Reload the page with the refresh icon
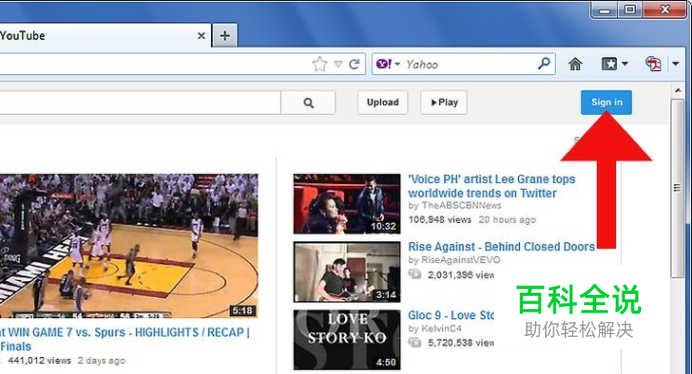 (x=354, y=64)
